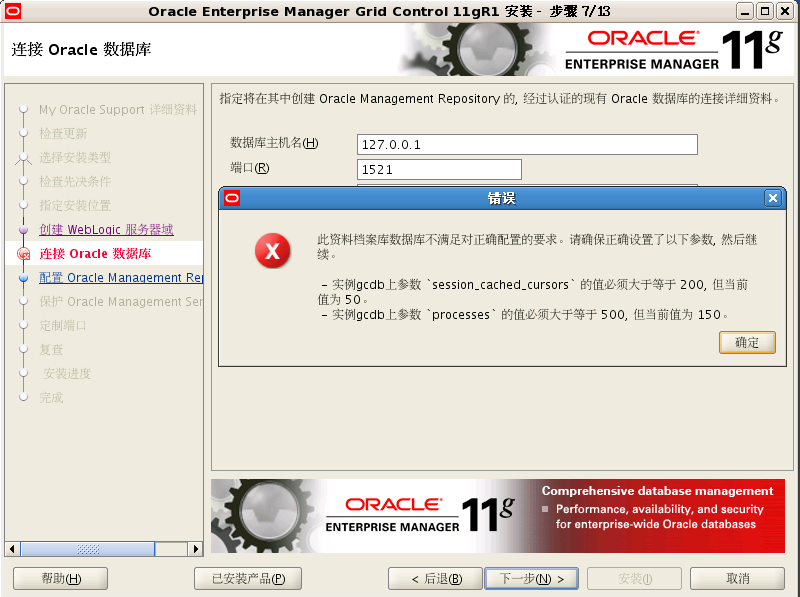Select the 创建 WebLogic 服务器域 step
The height and width of the screenshot is (597, 800).
[x=106, y=230]
